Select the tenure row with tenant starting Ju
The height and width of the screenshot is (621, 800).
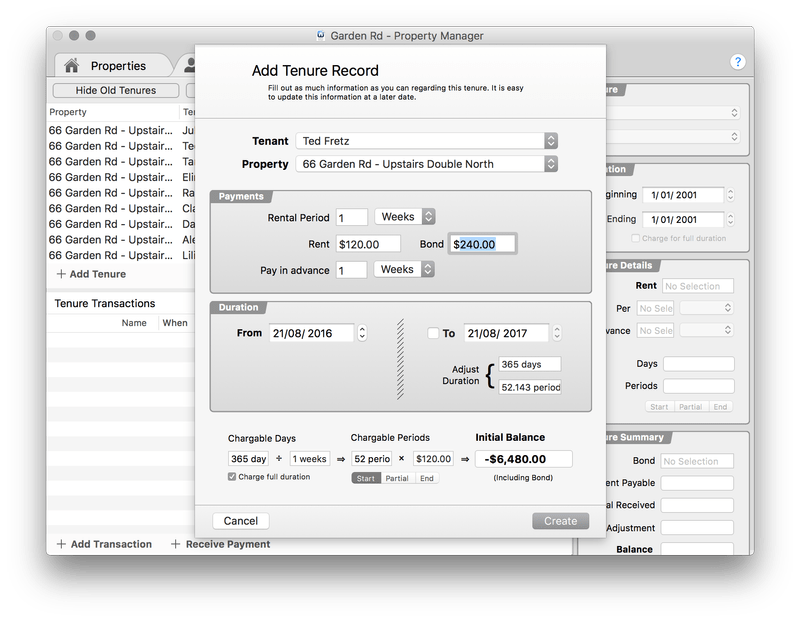point(121,131)
